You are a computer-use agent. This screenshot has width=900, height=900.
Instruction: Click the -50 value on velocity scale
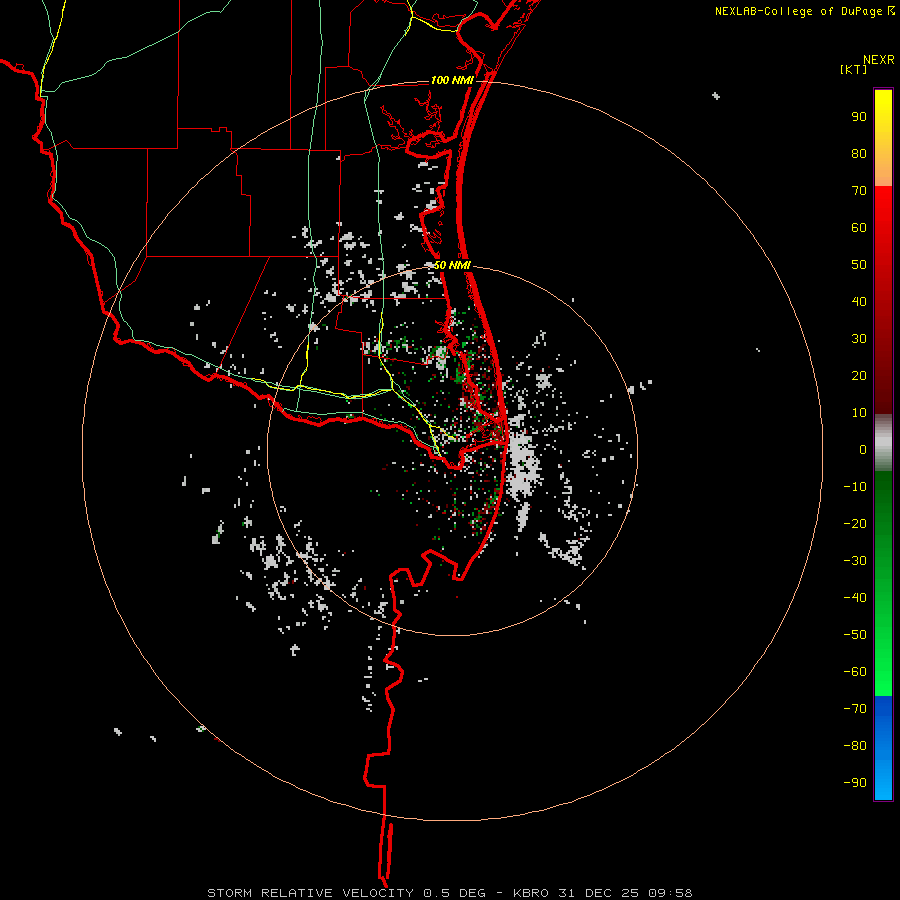pos(855,635)
